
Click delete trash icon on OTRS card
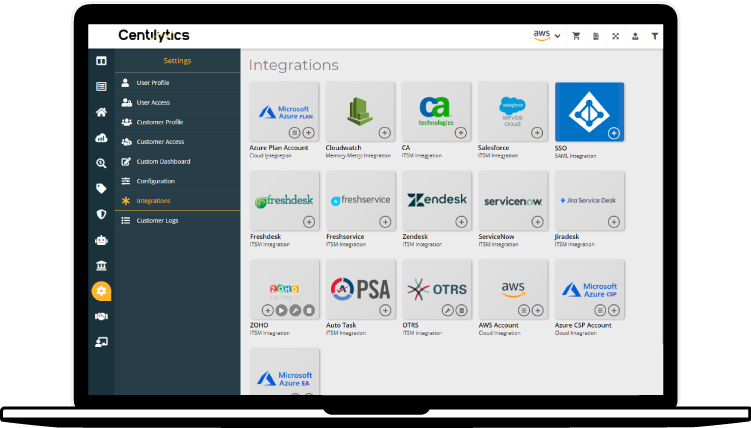pos(461,310)
